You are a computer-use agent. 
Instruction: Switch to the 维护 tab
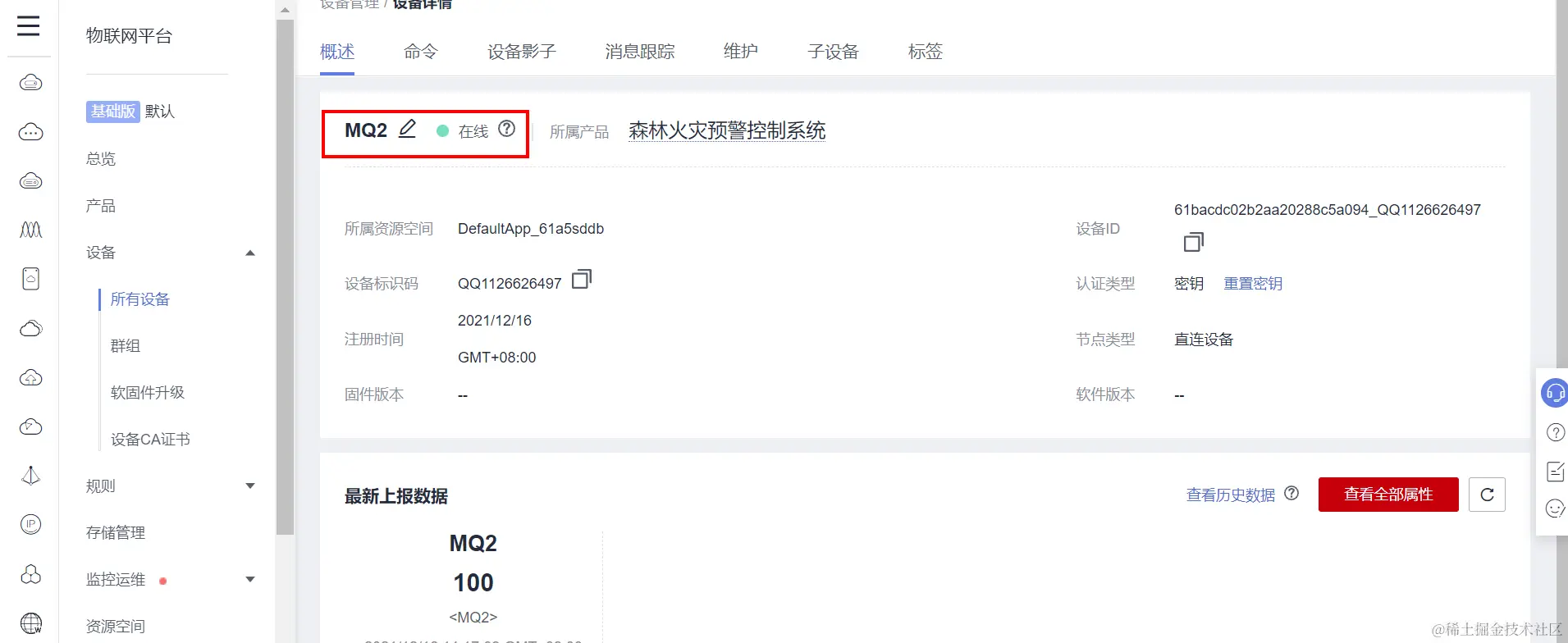point(741,52)
